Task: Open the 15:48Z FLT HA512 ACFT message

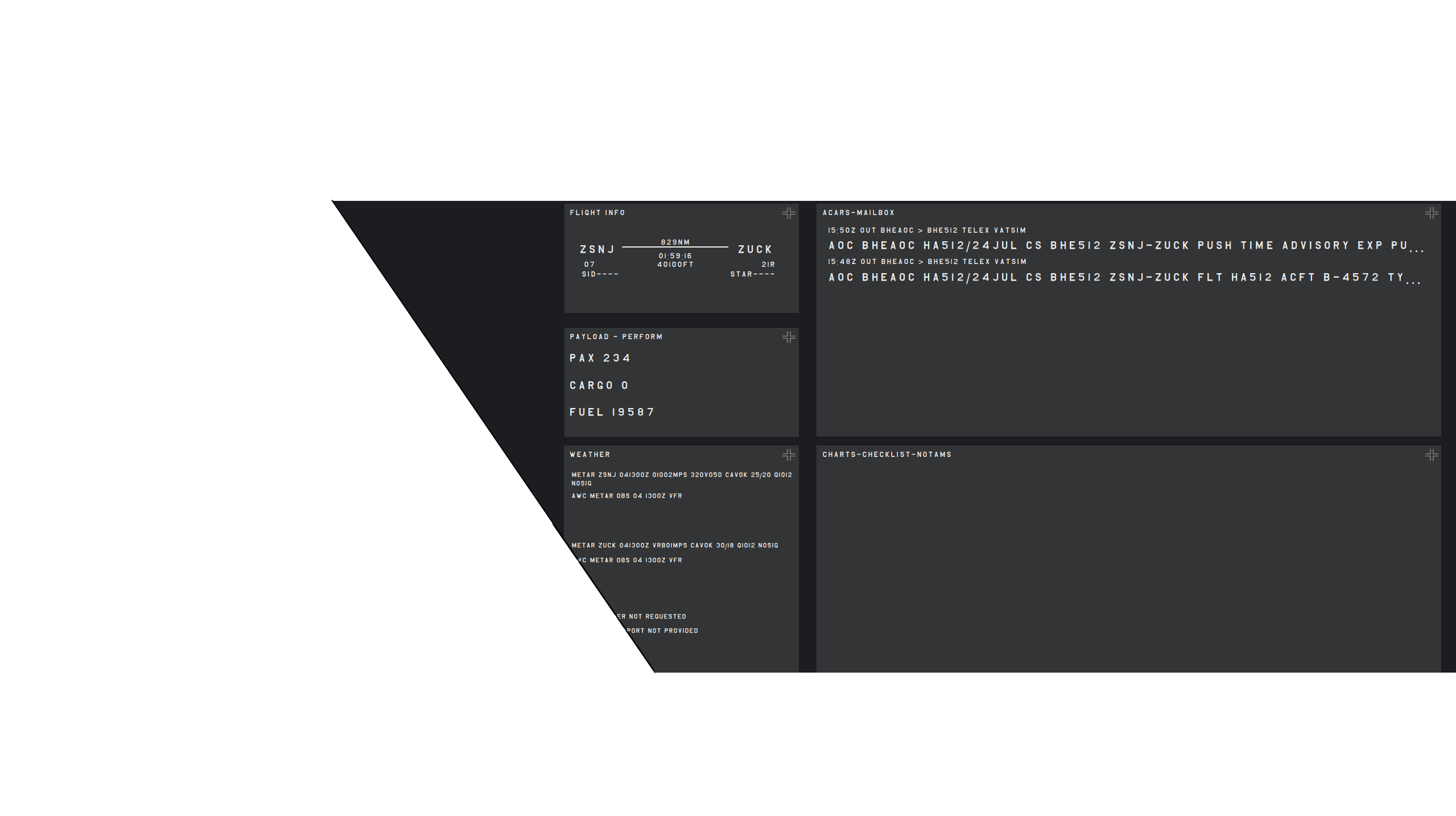Action: tap(1124, 278)
